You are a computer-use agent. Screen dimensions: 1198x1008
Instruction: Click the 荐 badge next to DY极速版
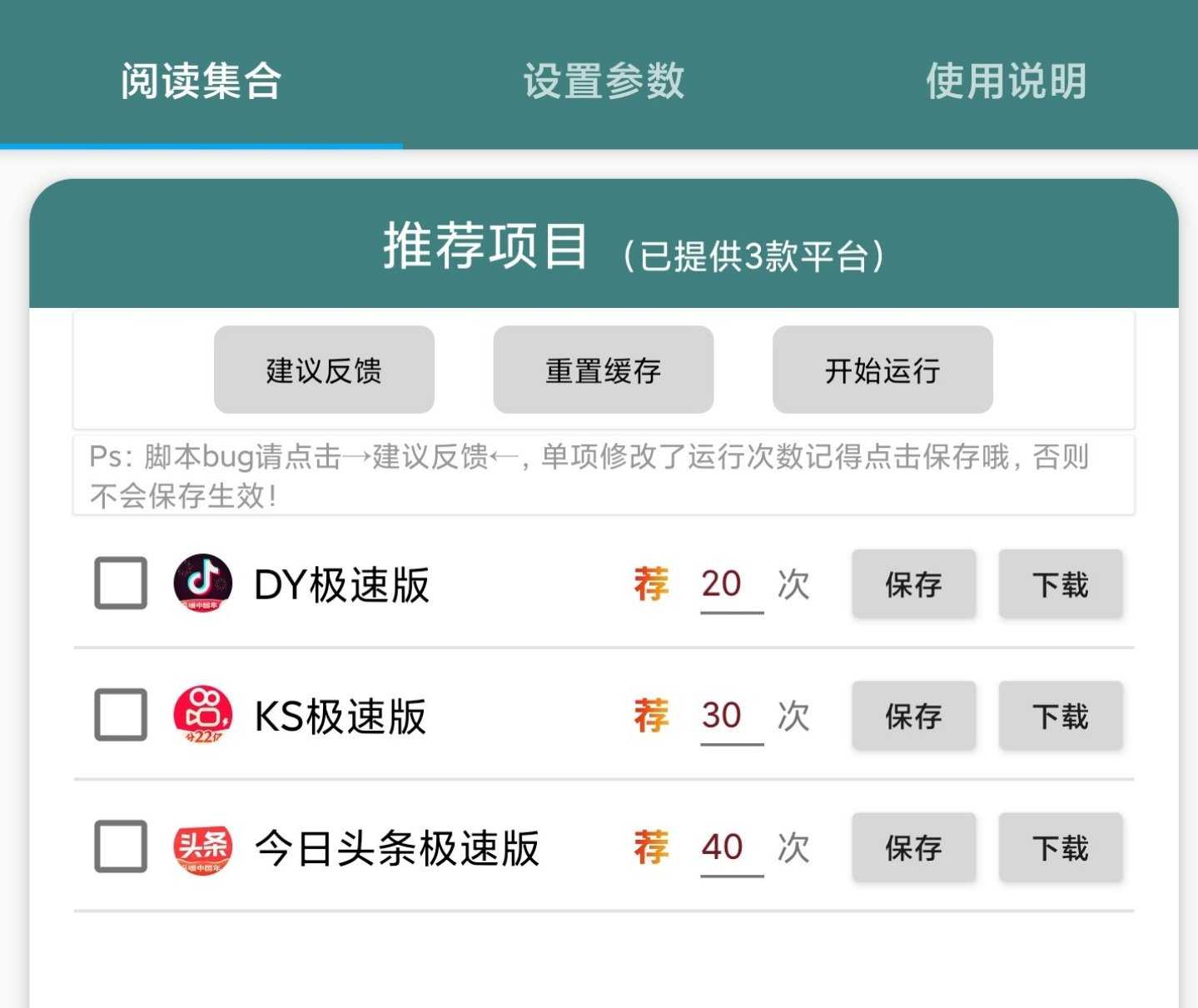[652, 583]
